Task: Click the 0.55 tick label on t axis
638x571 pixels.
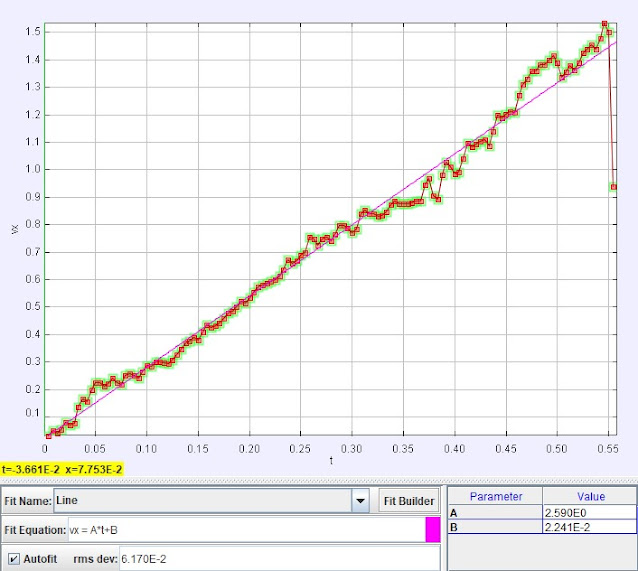Action: [x=607, y=448]
